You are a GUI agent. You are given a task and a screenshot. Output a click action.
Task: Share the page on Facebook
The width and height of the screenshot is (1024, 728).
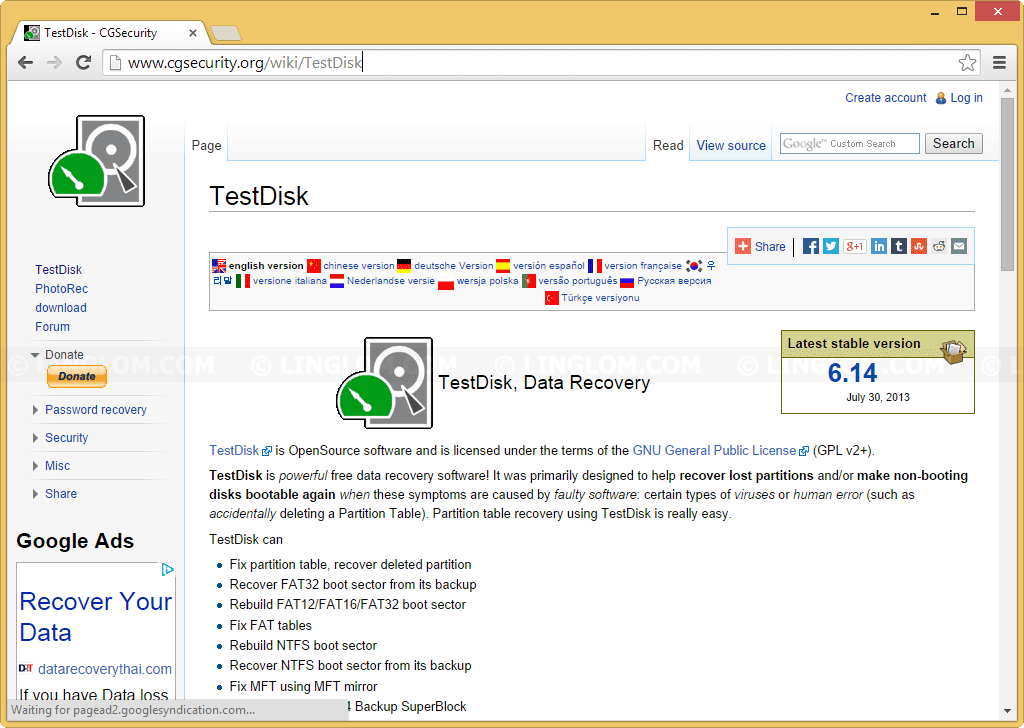click(x=810, y=246)
